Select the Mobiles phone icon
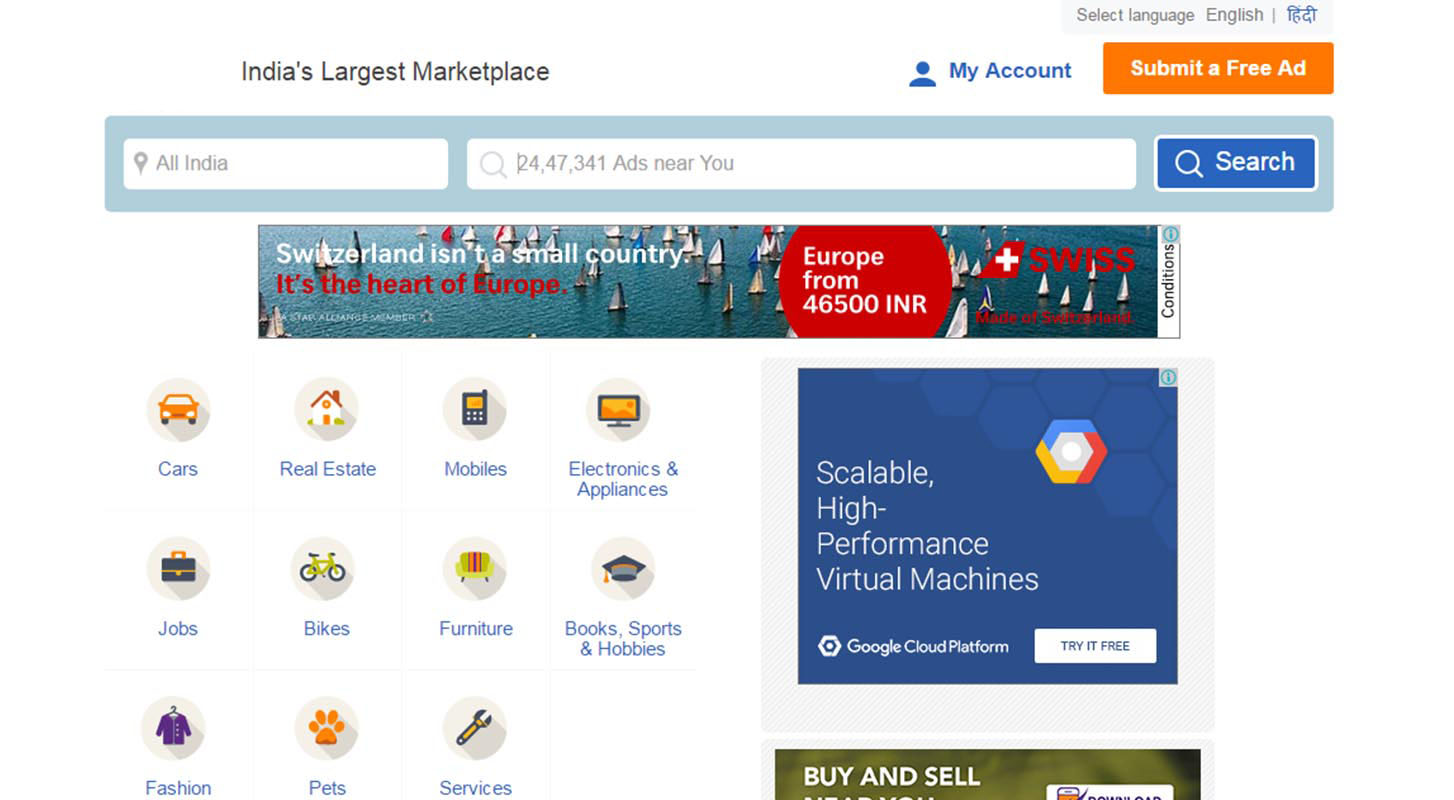The height and width of the screenshot is (800, 1454). tap(475, 410)
